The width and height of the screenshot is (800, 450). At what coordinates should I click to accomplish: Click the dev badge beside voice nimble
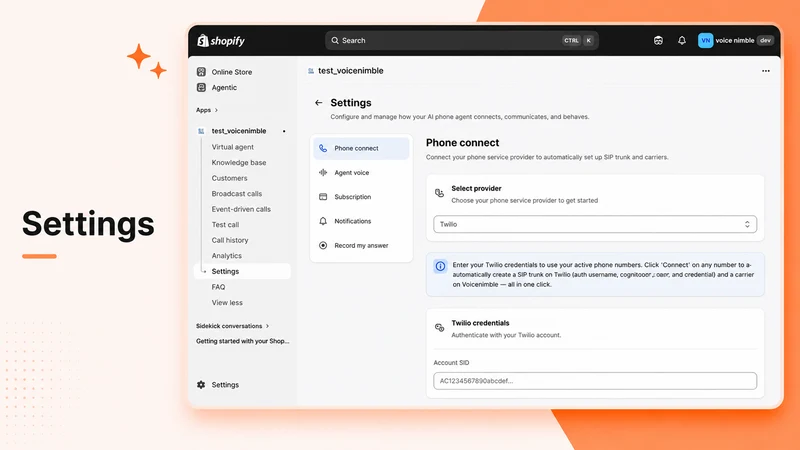765,40
